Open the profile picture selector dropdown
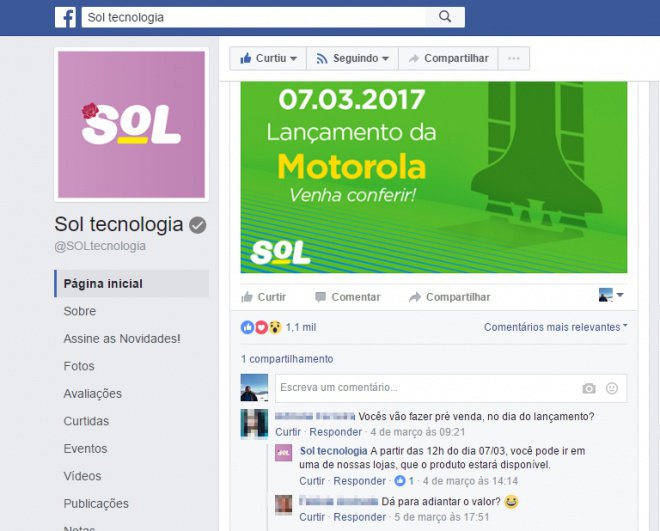 pyautogui.click(x=611, y=295)
